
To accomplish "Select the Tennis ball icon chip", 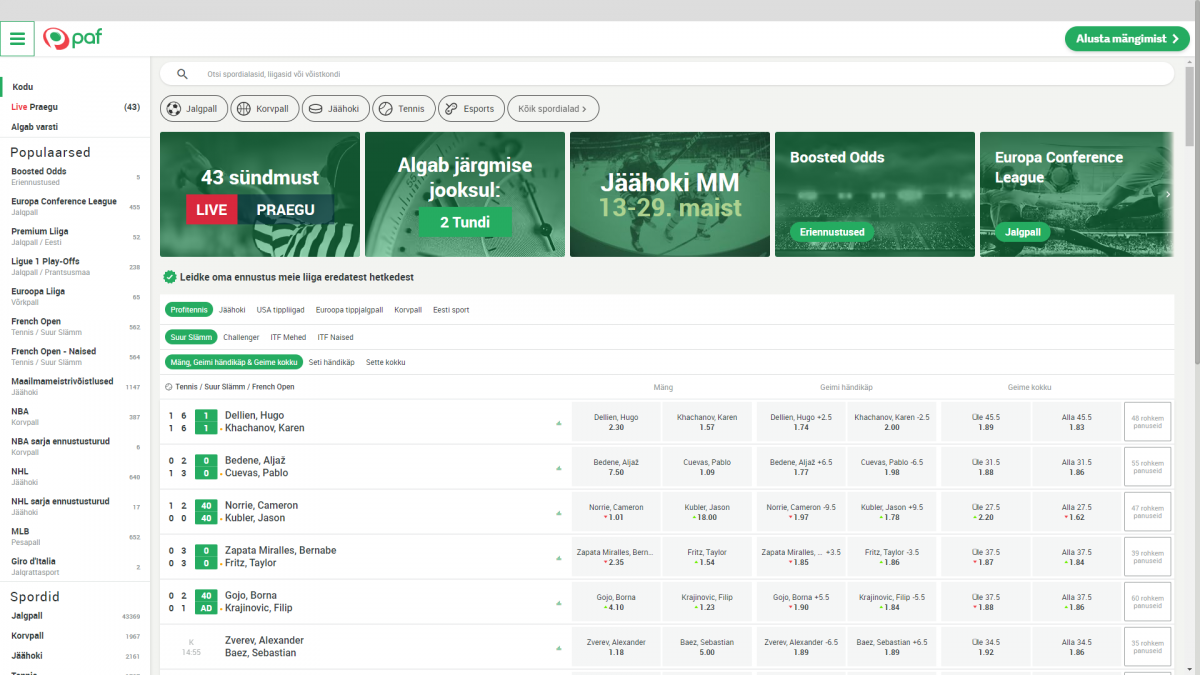I will [403, 109].
